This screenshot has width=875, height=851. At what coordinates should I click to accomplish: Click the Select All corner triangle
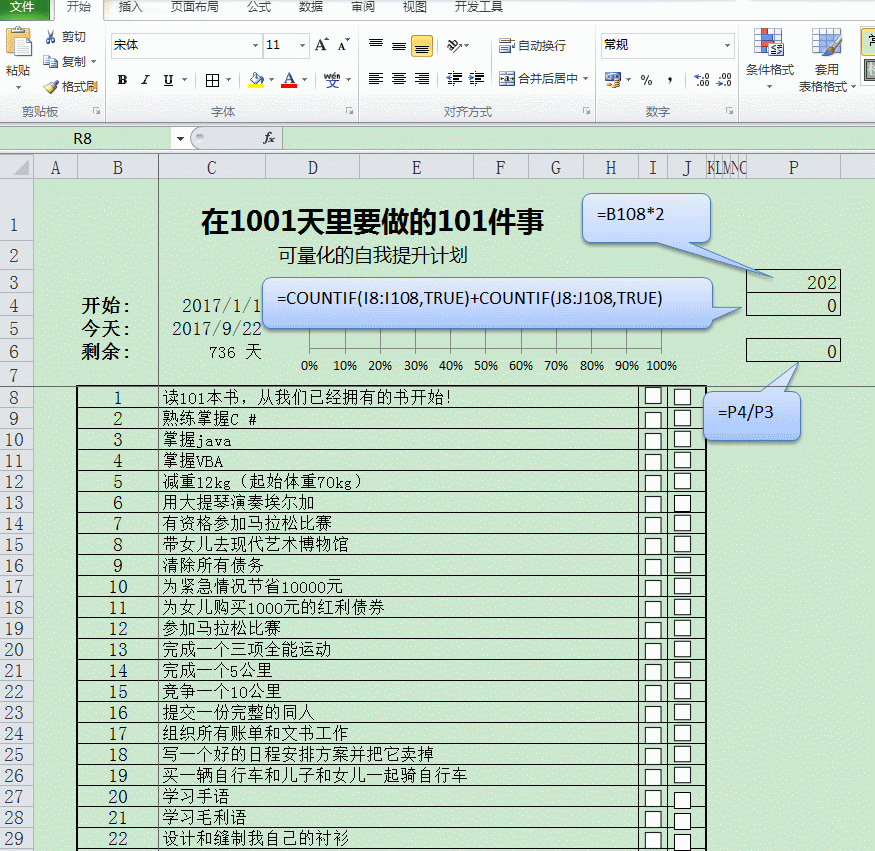[21, 167]
